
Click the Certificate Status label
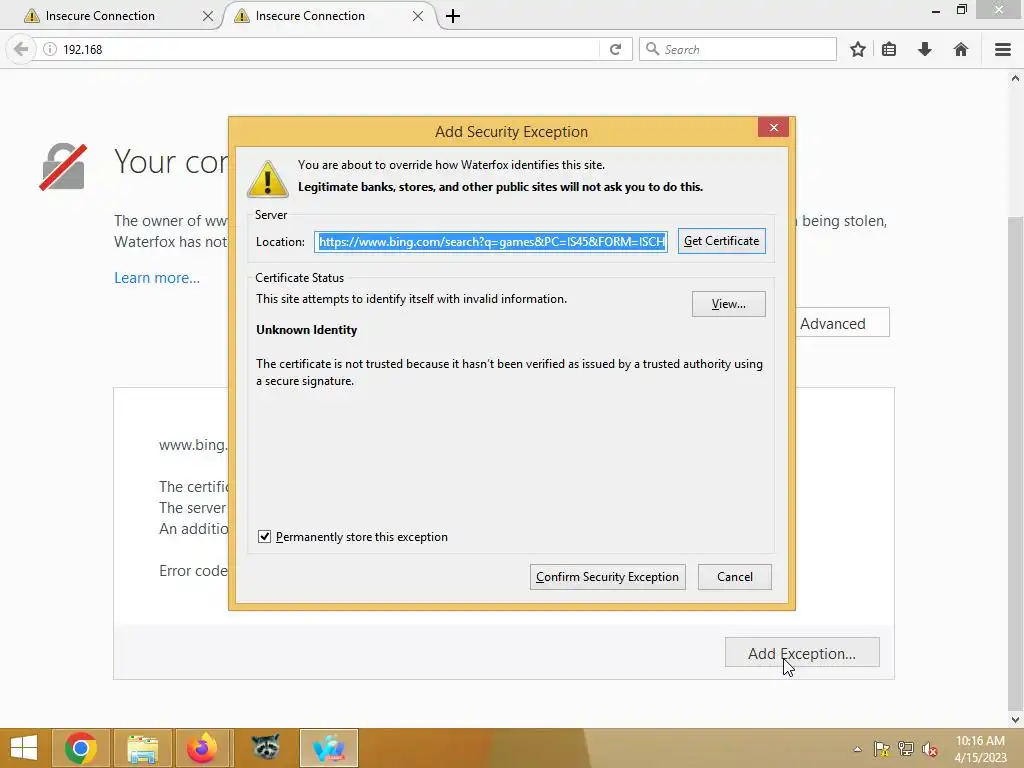click(299, 278)
